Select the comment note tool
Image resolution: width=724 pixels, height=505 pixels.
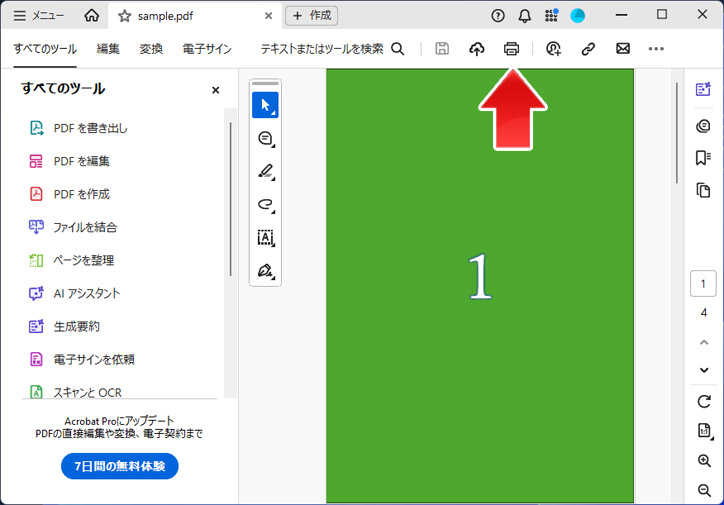pos(265,138)
